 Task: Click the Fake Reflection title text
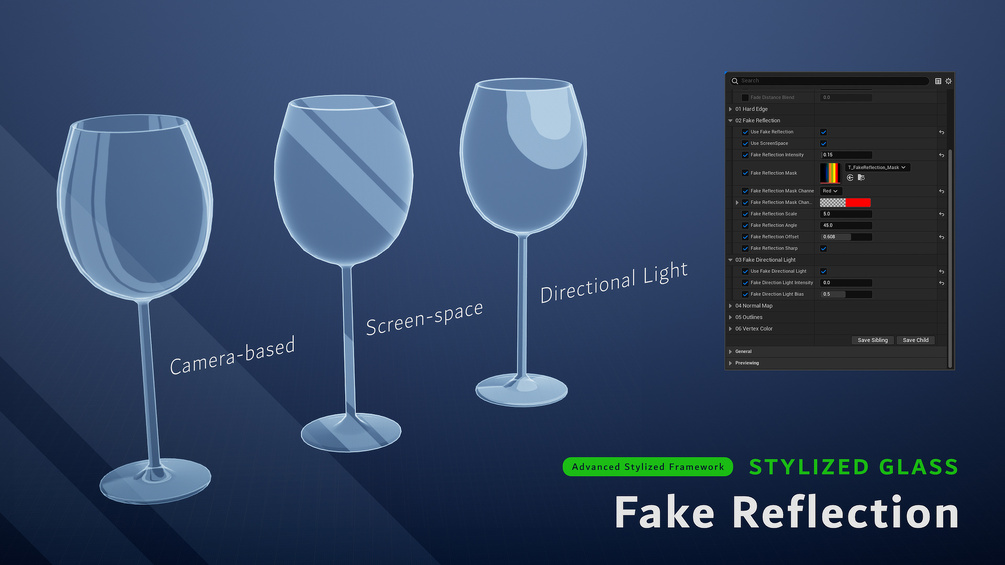[x=786, y=512]
